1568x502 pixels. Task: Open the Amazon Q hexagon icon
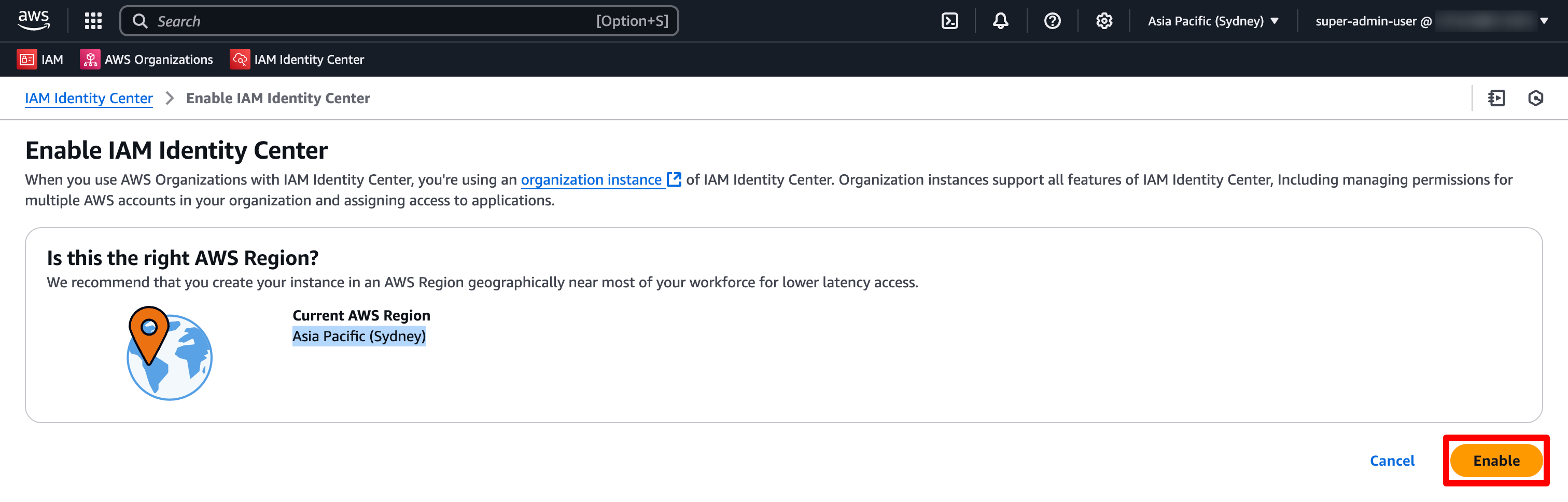point(1535,98)
